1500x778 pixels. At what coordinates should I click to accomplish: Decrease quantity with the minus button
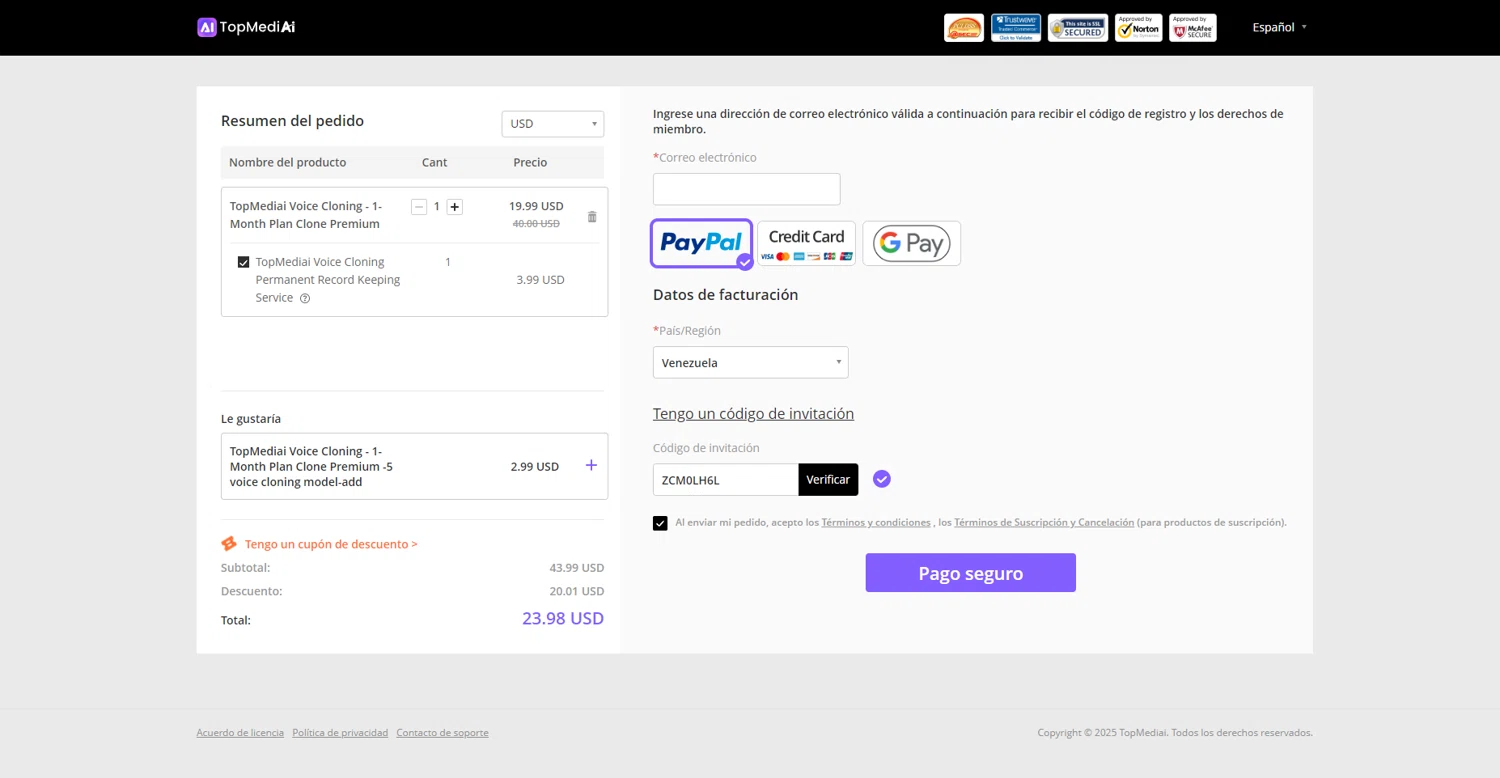[x=419, y=206]
